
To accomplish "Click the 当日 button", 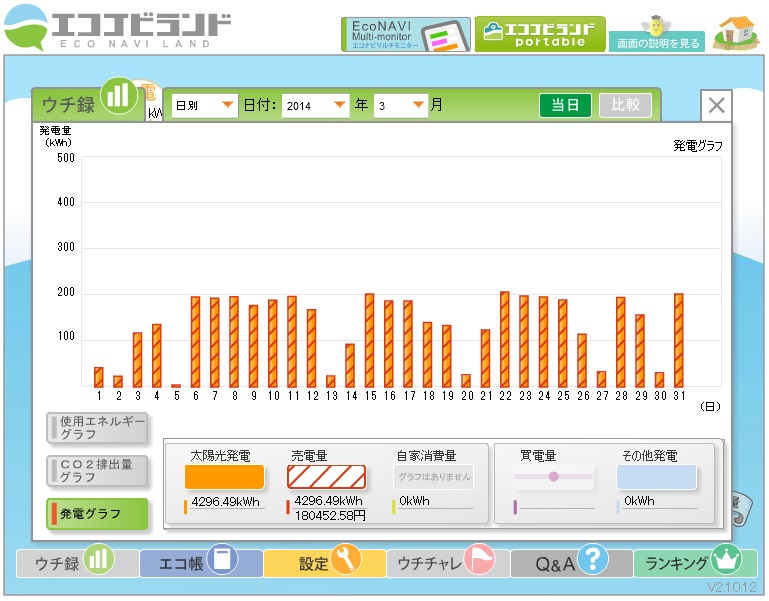I will [x=565, y=105].
